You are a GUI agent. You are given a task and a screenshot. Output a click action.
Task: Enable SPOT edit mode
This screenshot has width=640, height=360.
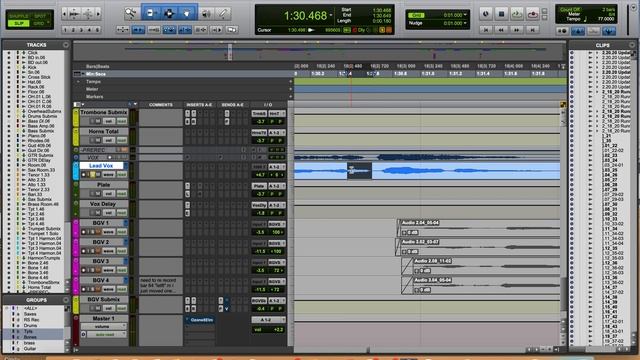point(40,16)
